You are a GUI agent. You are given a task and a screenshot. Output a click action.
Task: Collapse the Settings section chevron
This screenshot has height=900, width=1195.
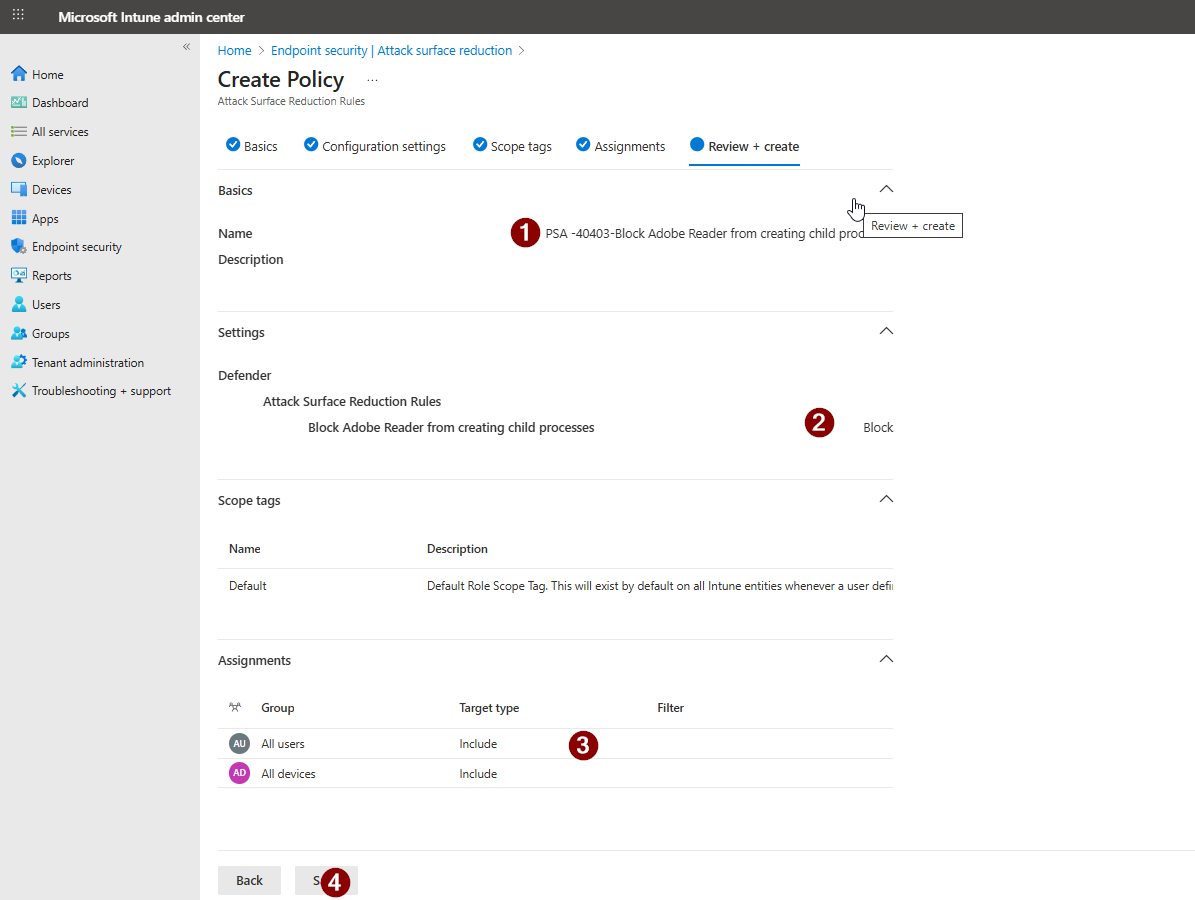[886, 330]
